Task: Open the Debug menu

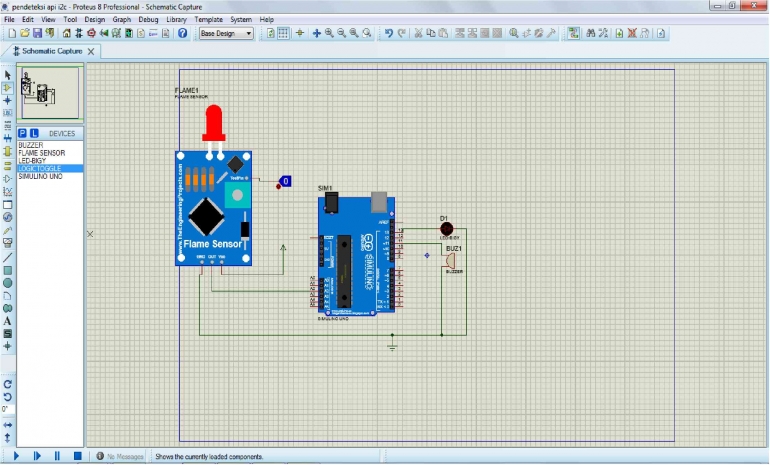Action: point(148,19)
